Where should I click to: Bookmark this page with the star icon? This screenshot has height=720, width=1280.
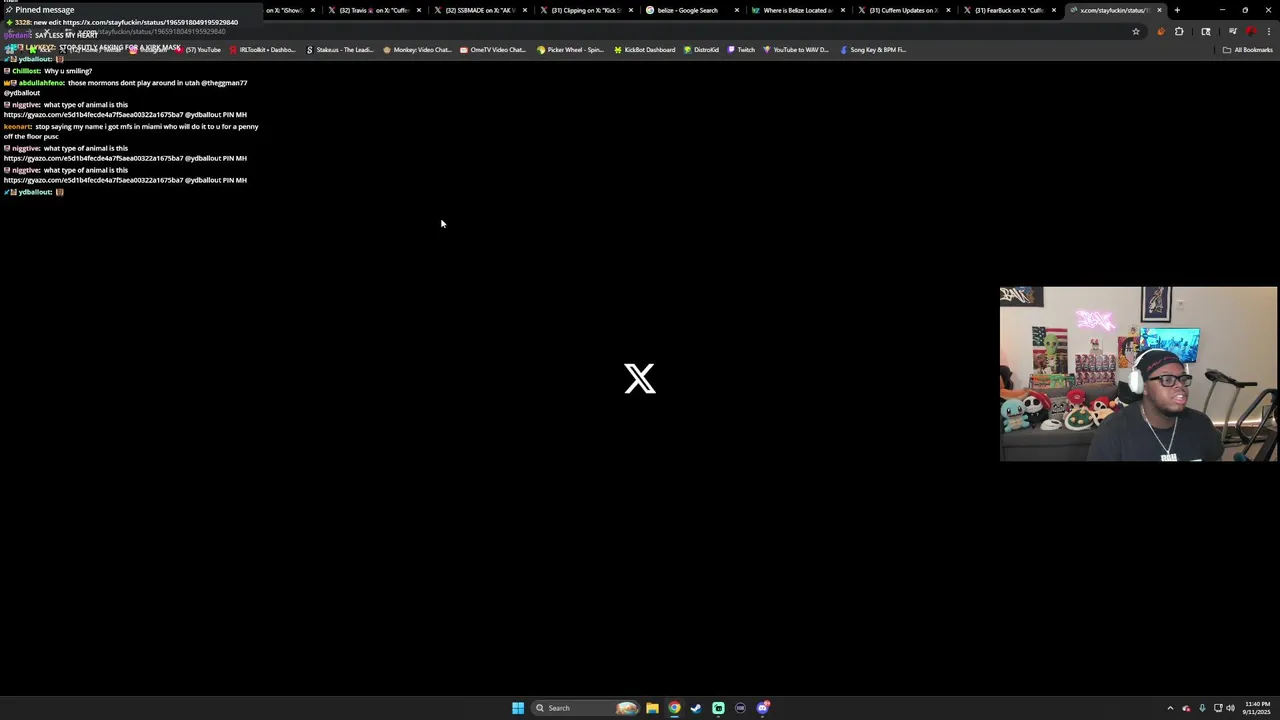1135,31
